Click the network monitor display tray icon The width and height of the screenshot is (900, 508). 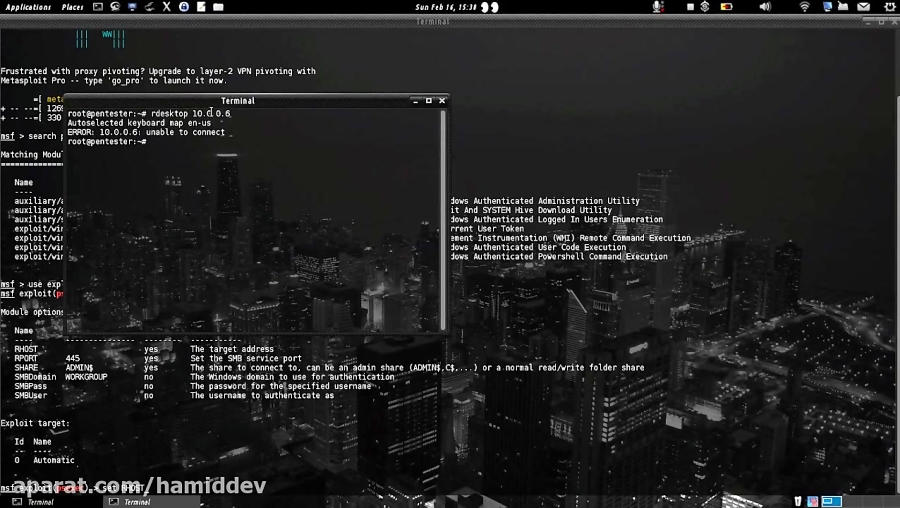827,7
